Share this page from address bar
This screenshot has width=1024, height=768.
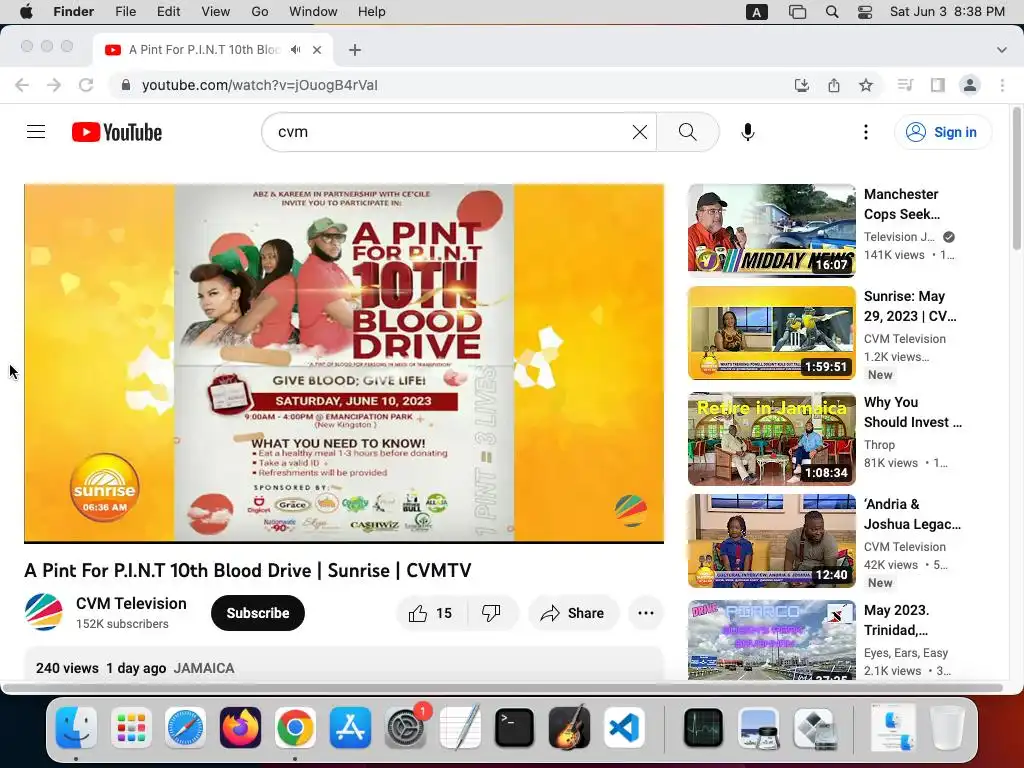coord(834,85)
